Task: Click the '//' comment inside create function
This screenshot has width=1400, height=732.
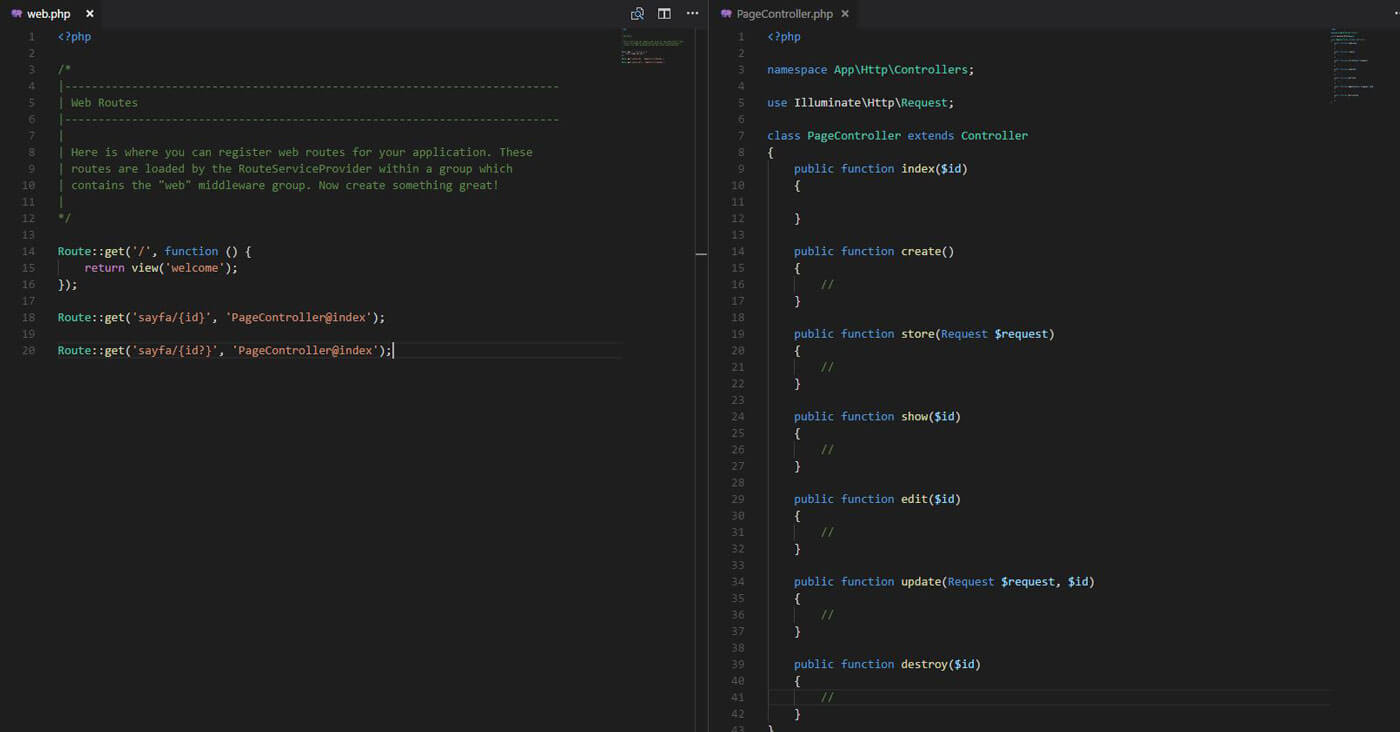Action: [x=827, y=285]
